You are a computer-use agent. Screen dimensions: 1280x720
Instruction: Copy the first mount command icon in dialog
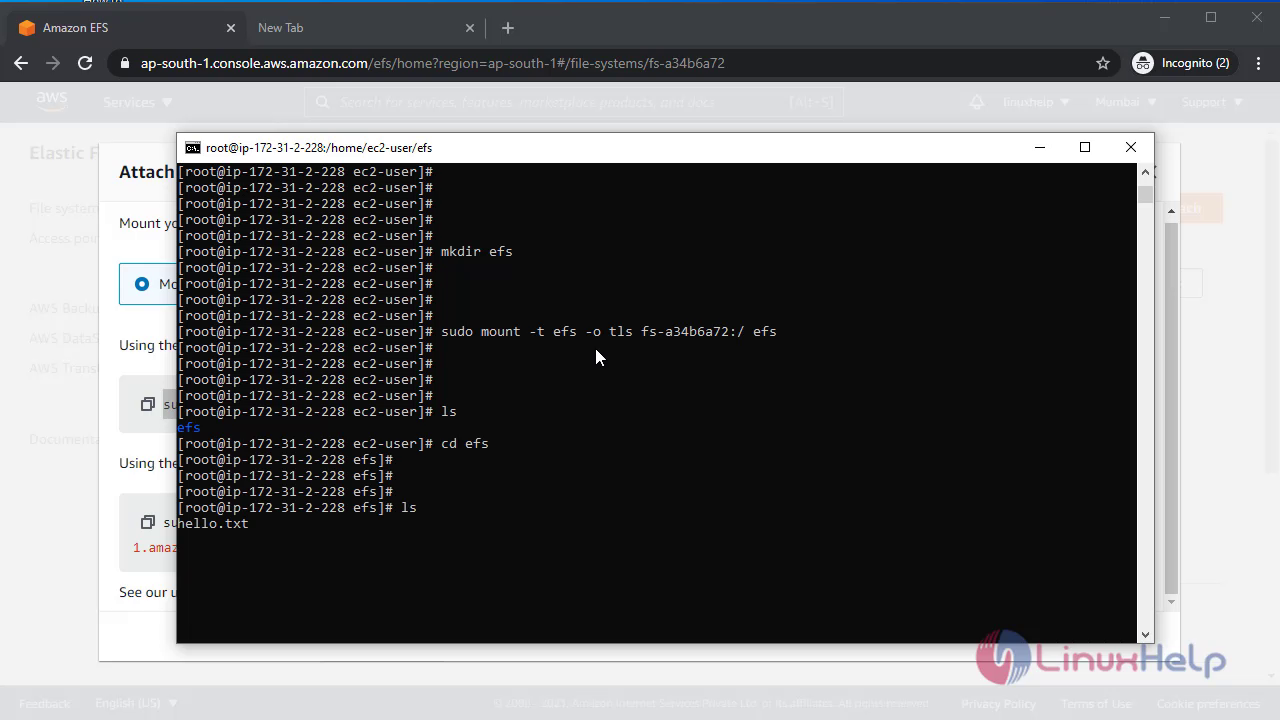[x=148, y=404]
